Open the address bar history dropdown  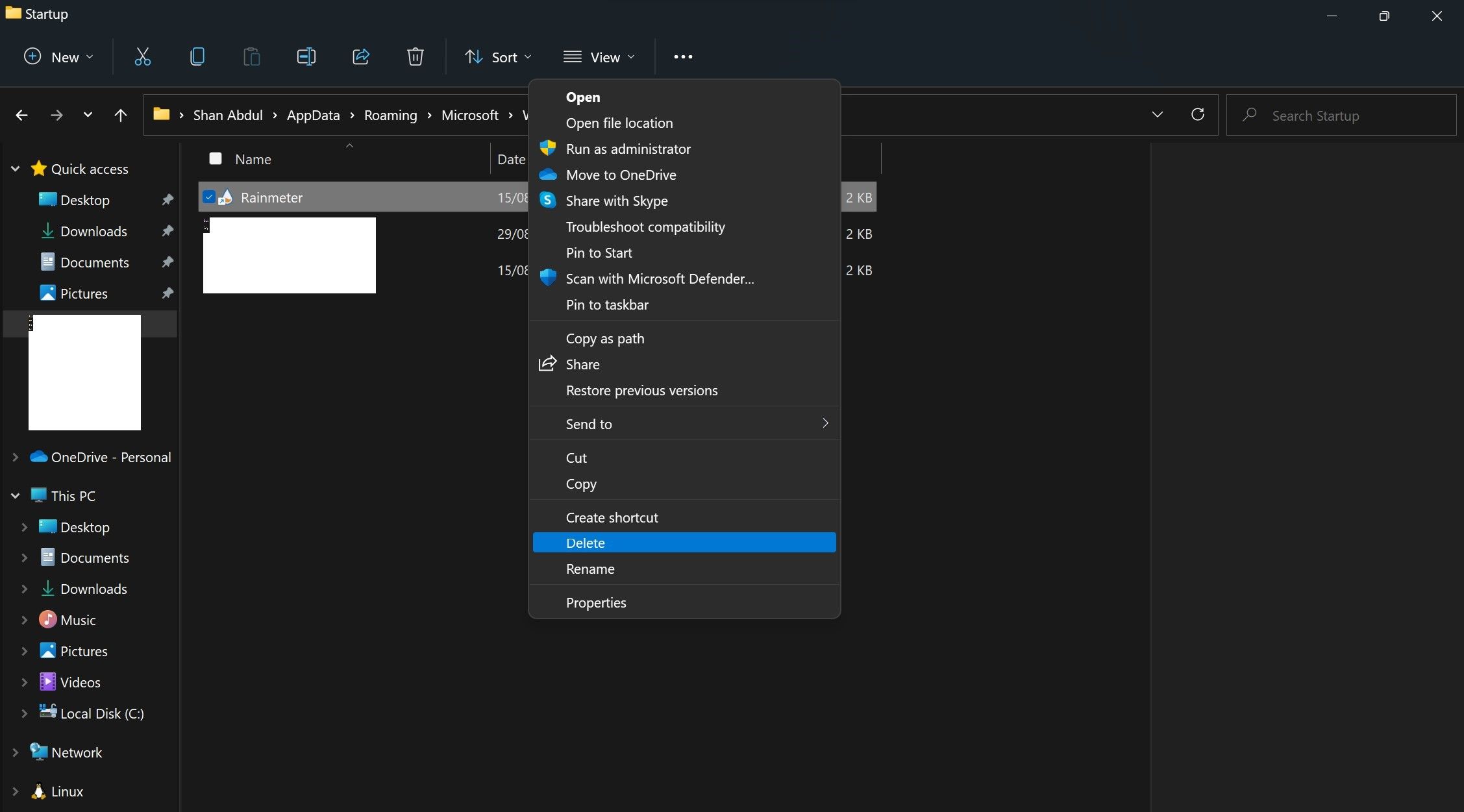point(1157,115)
